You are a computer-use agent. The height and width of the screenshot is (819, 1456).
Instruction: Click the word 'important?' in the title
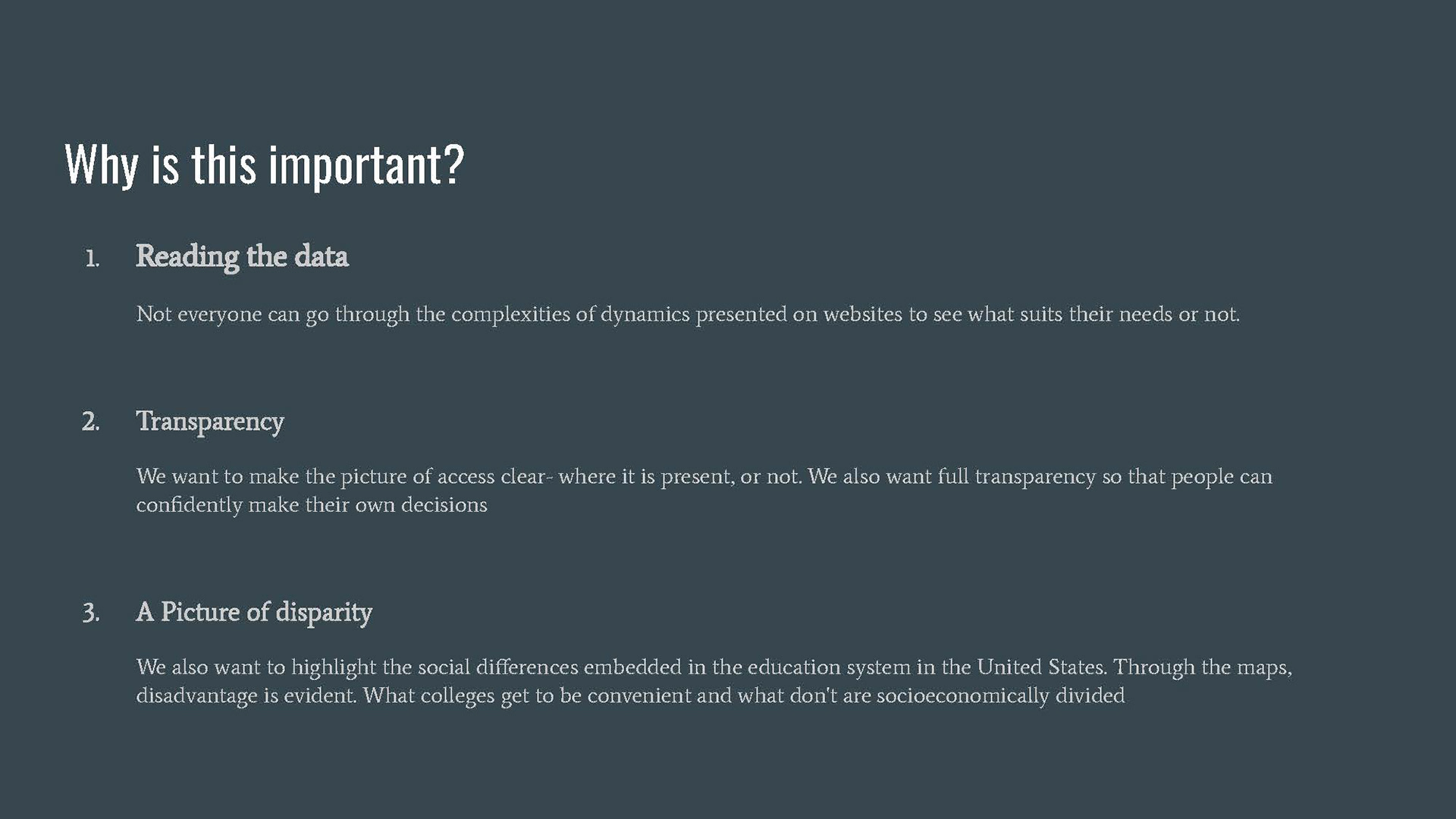pos(366,165)
